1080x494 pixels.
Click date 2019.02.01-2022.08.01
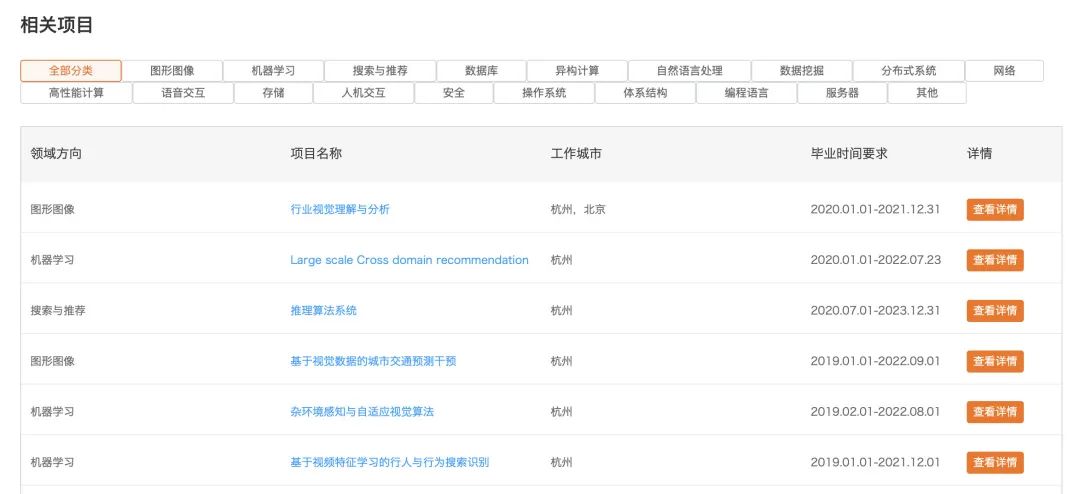[x=875, y=412]
